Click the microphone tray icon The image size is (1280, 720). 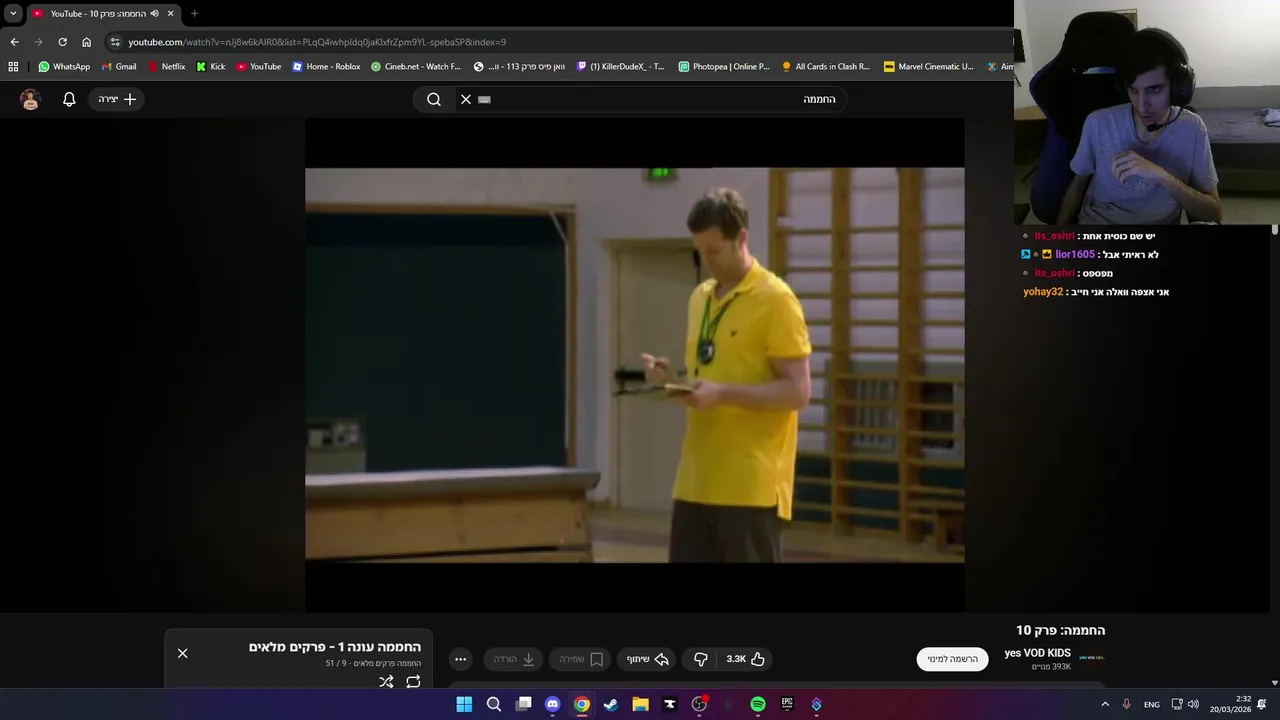tap(1127, 704)
